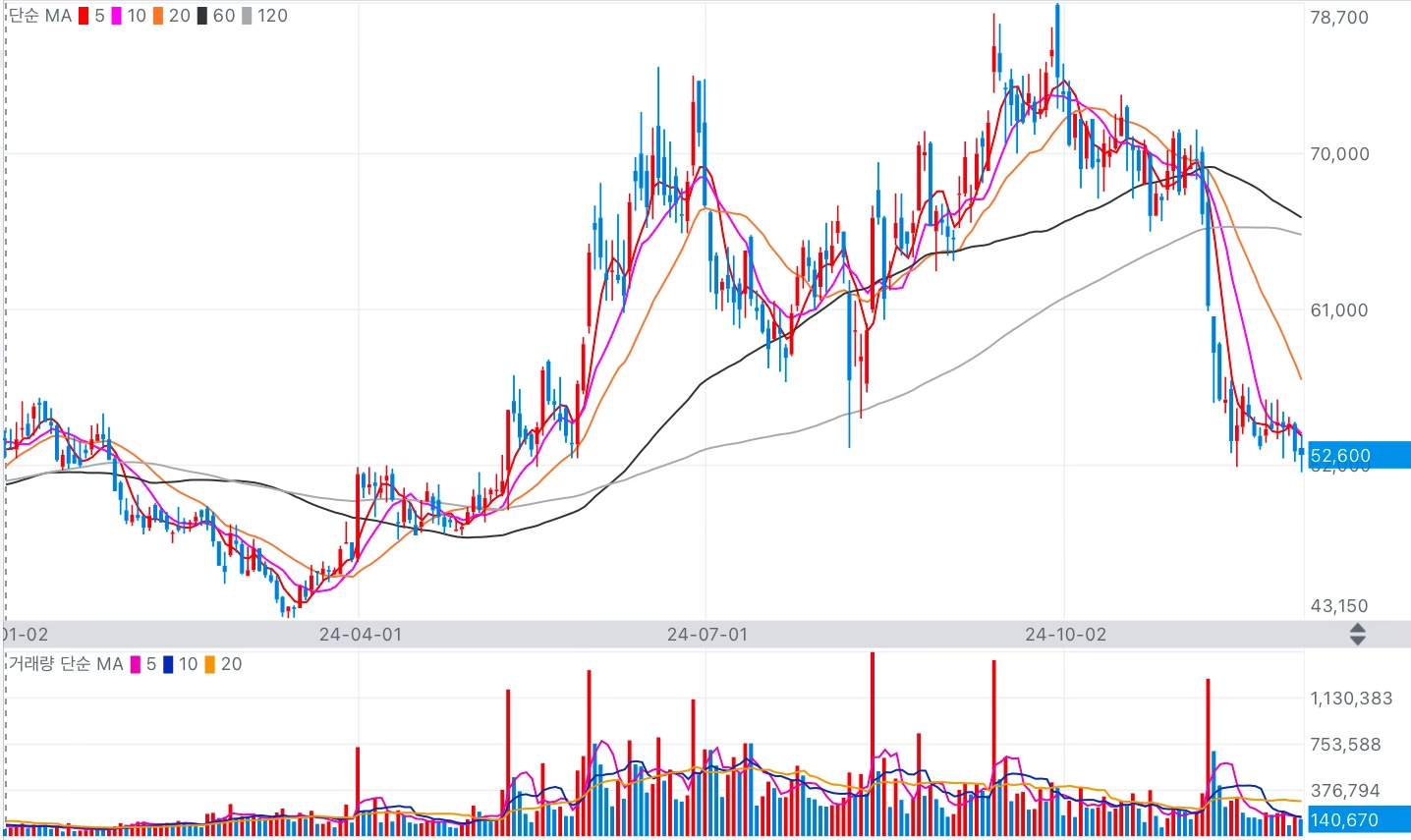Click the red 5-day price MA swatch
The width and height of the screenshot is (1411, 840).
[84, 16]
